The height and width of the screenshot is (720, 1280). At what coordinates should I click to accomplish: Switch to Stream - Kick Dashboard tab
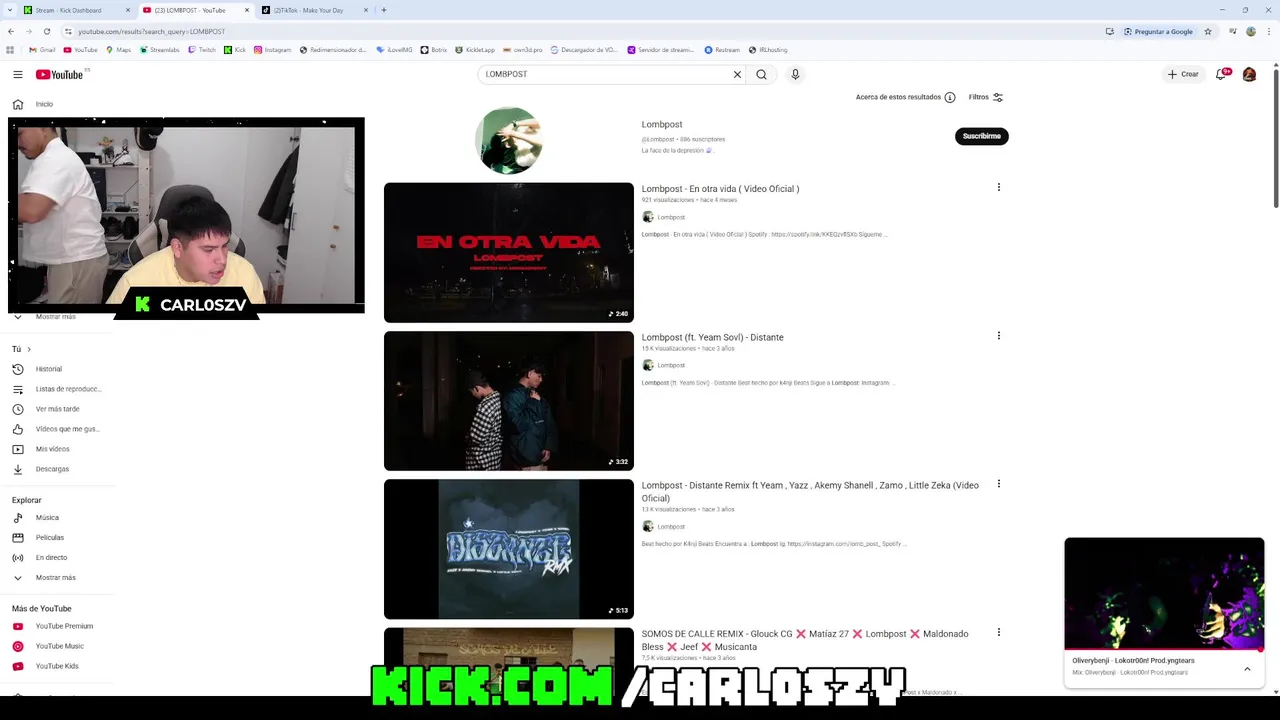(76, 10)
